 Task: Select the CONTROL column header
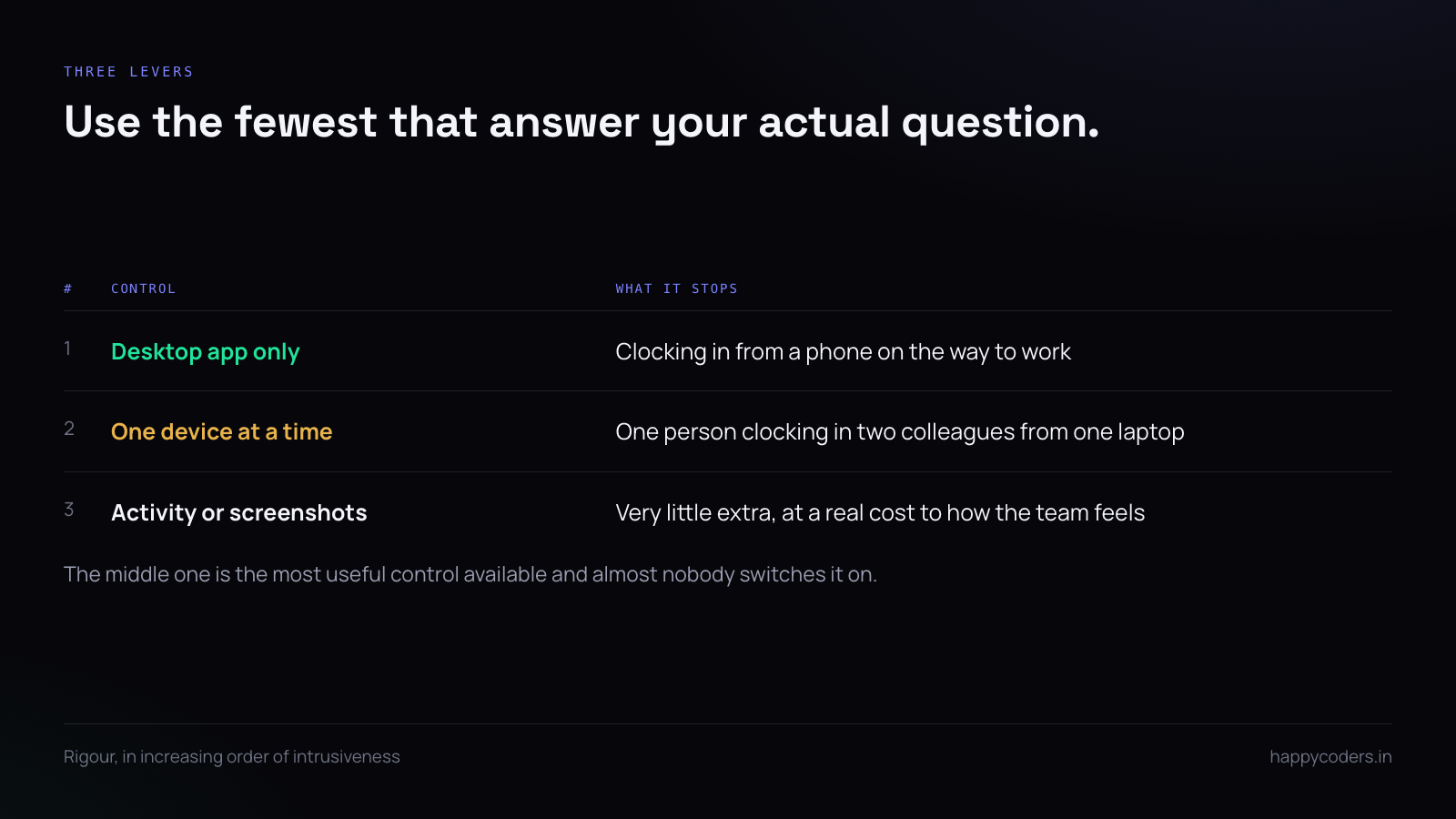point(143,288)
